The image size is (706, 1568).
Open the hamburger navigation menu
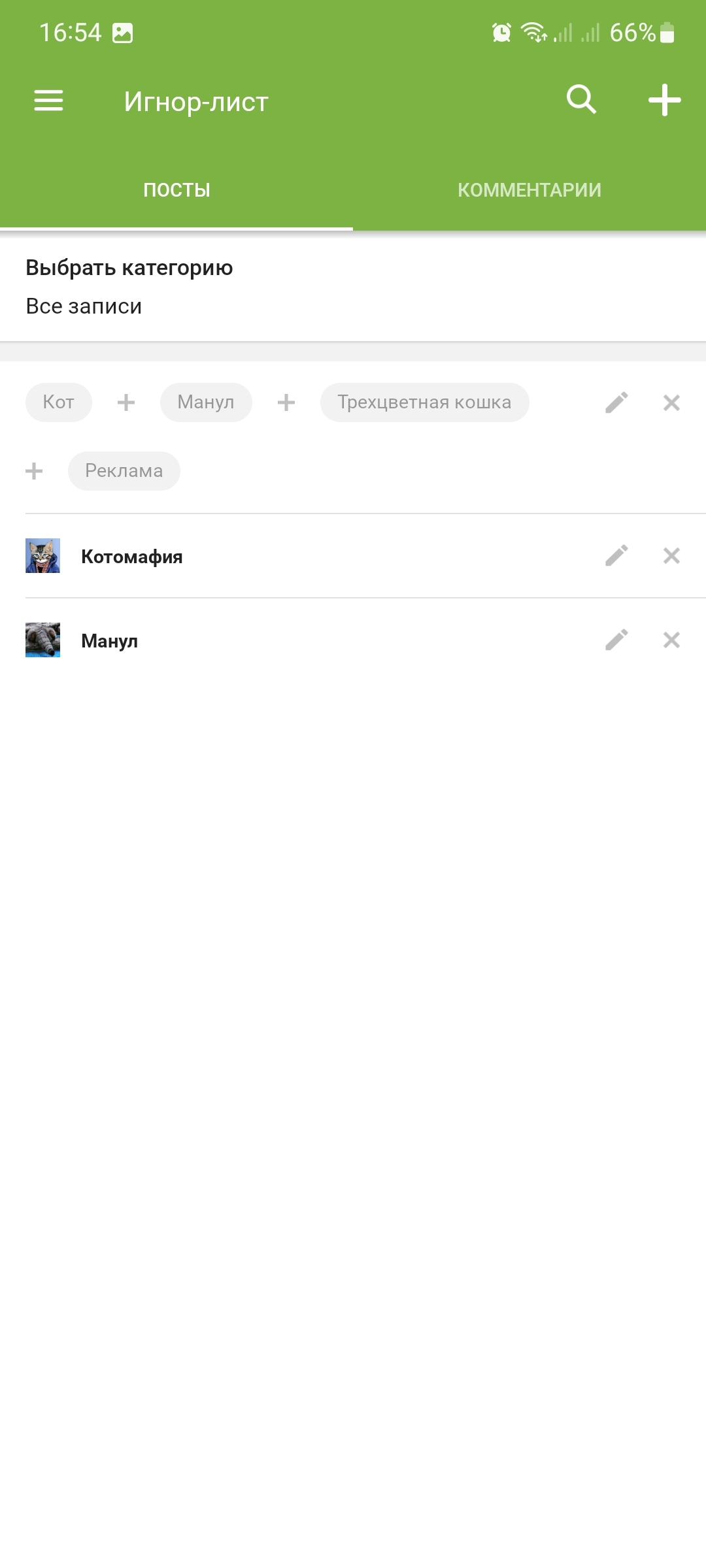(48, 101)
